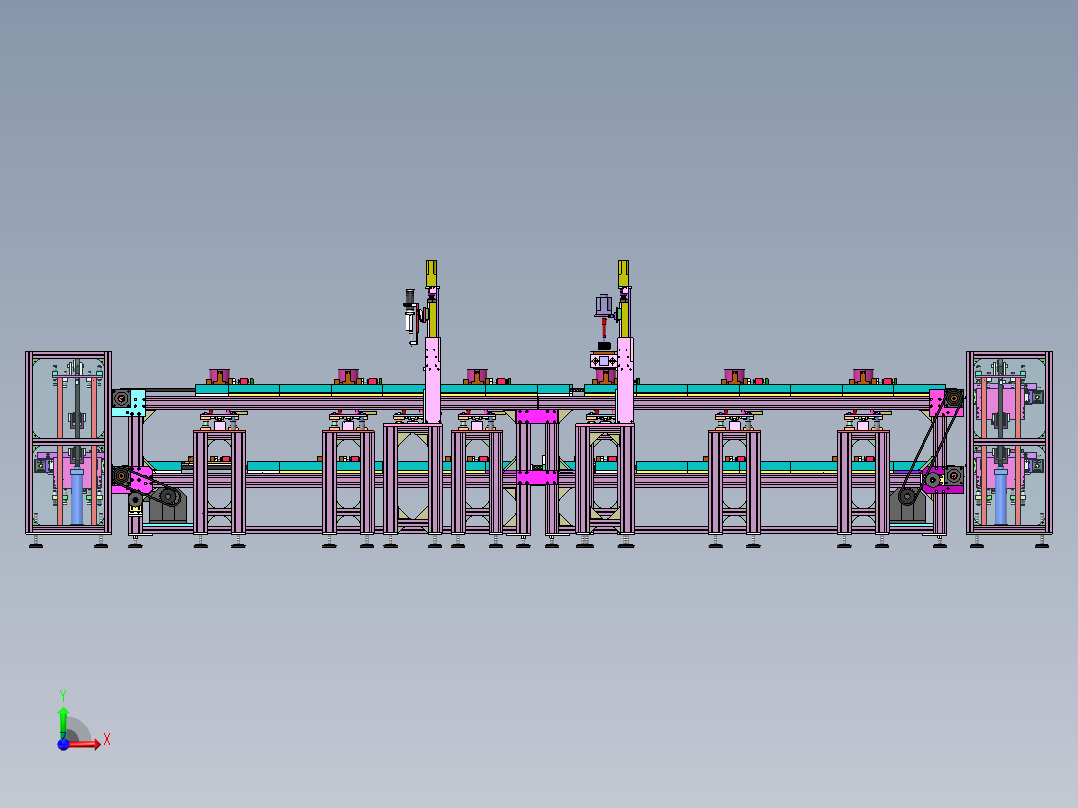
Task: Select the right pink gantry column
Action: (625, 380)
